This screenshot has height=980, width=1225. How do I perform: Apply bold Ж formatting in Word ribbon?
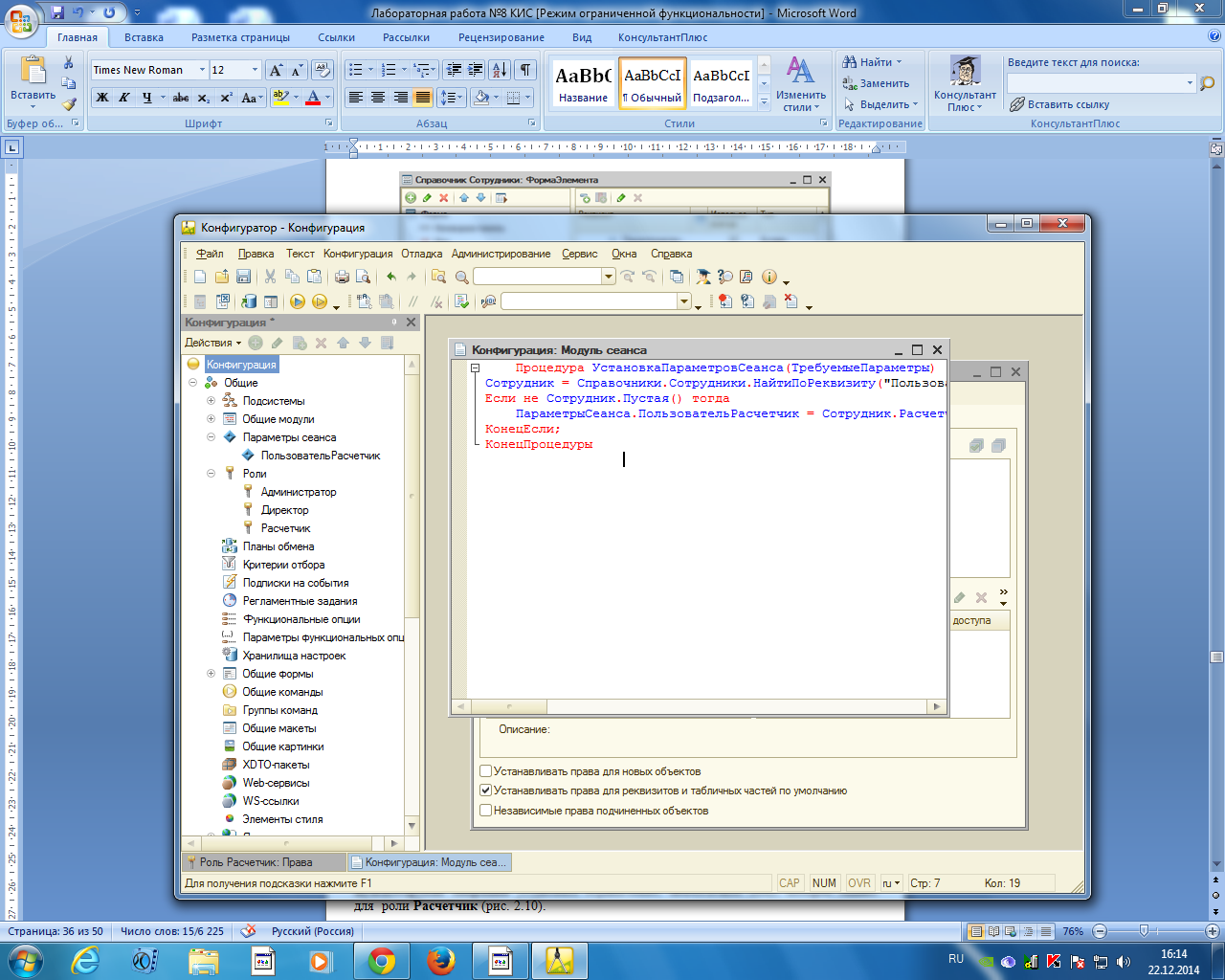point(102,98)
